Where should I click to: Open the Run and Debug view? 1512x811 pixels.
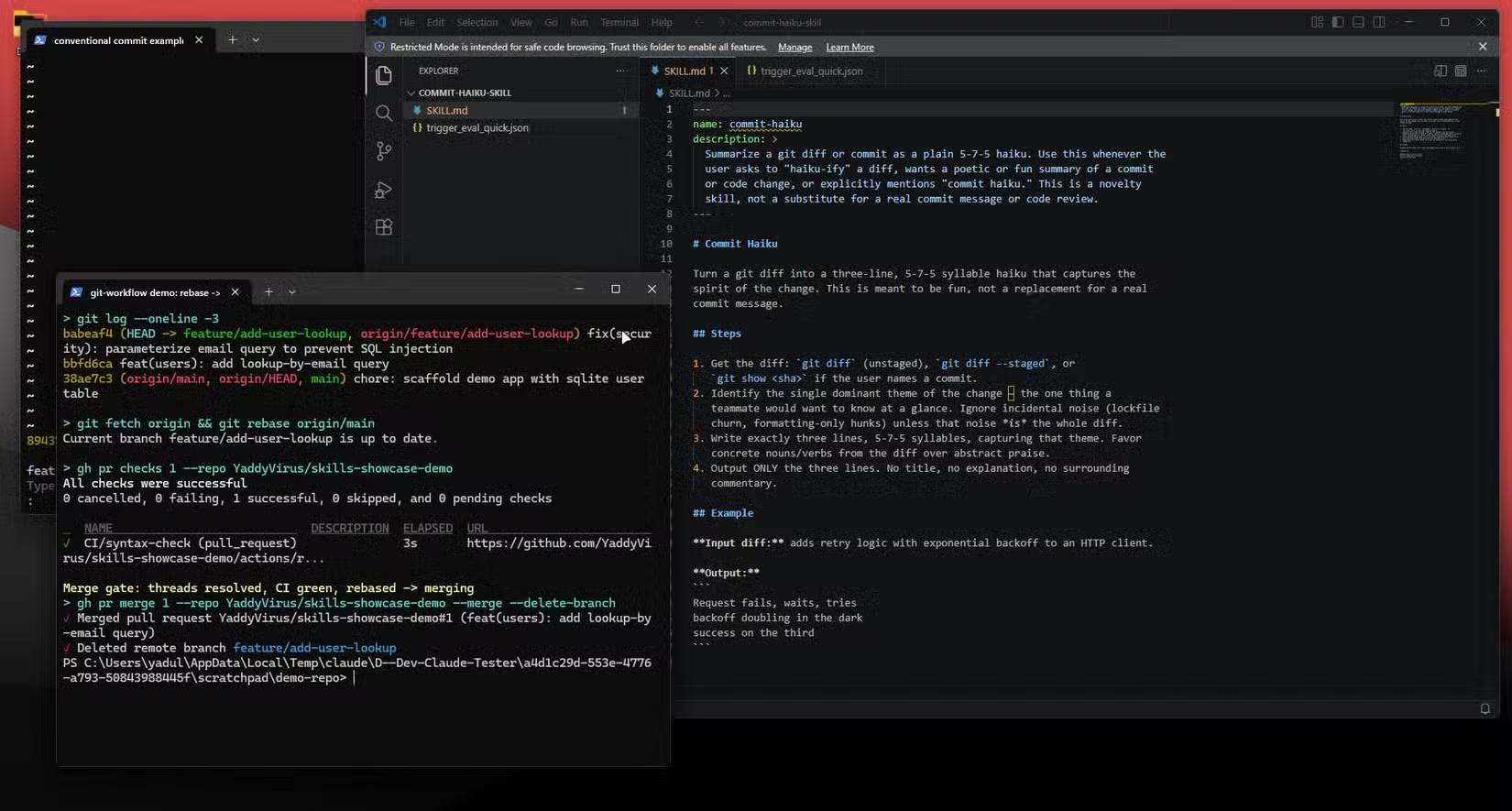click(x=384, y=190)
